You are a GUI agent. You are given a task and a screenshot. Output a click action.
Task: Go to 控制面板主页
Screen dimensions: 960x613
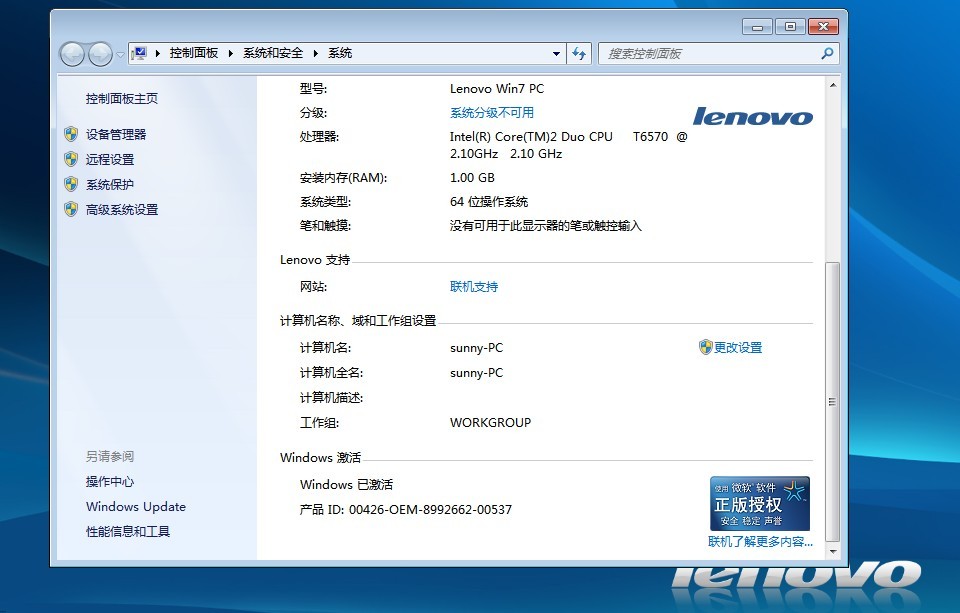coord(122,99)
